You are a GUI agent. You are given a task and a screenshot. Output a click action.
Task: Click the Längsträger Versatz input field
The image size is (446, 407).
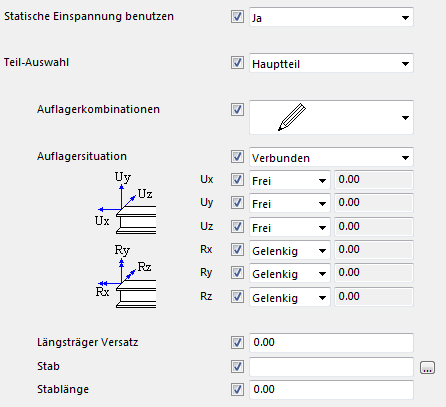331,343
